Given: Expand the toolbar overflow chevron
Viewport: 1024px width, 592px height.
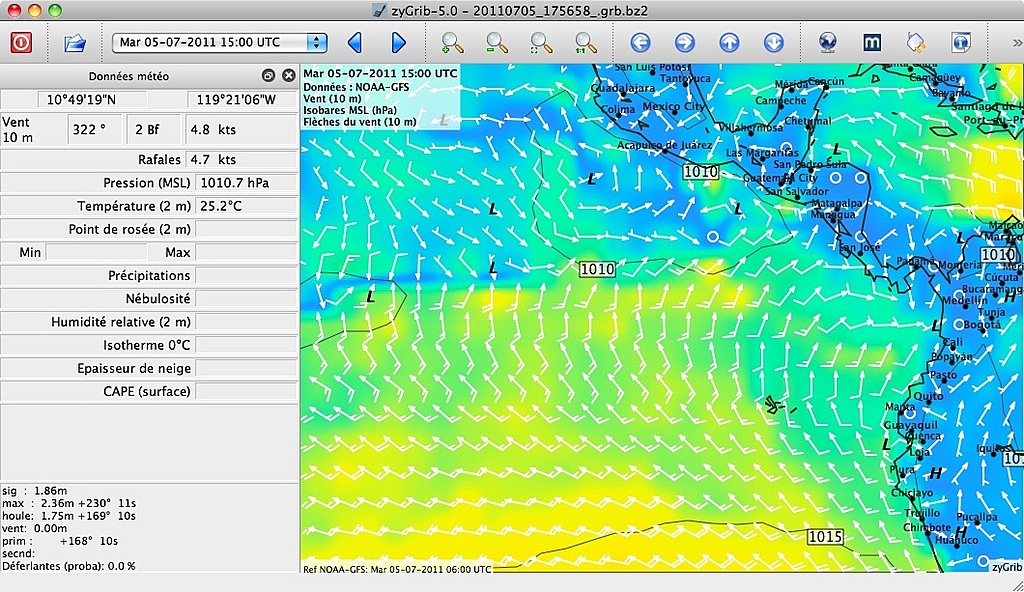Looking at the screenshot, I should coord(1016,43).
